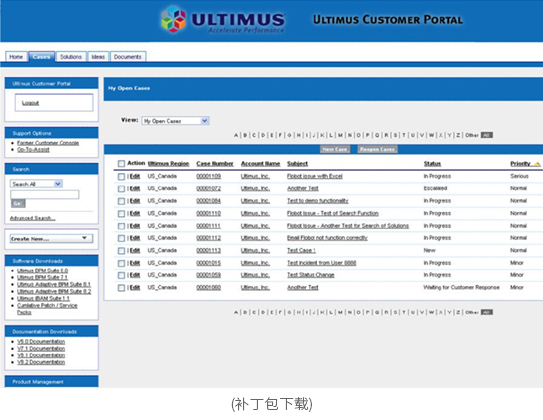The height and width of the screenshot is (420, 543).
Task: Click the search text input field
Action: pos(45,194)
